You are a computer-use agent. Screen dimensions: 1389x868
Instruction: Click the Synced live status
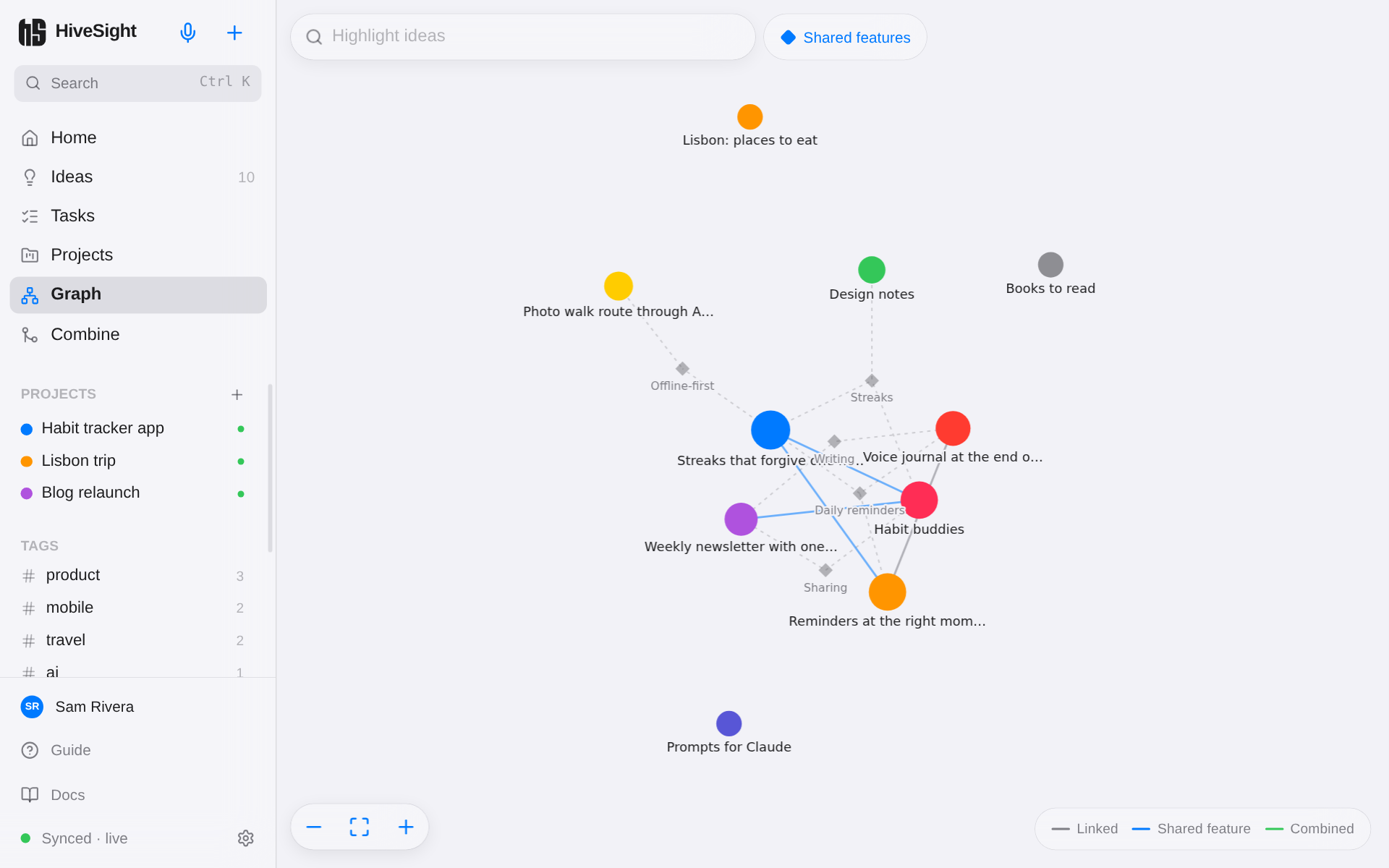75,838
